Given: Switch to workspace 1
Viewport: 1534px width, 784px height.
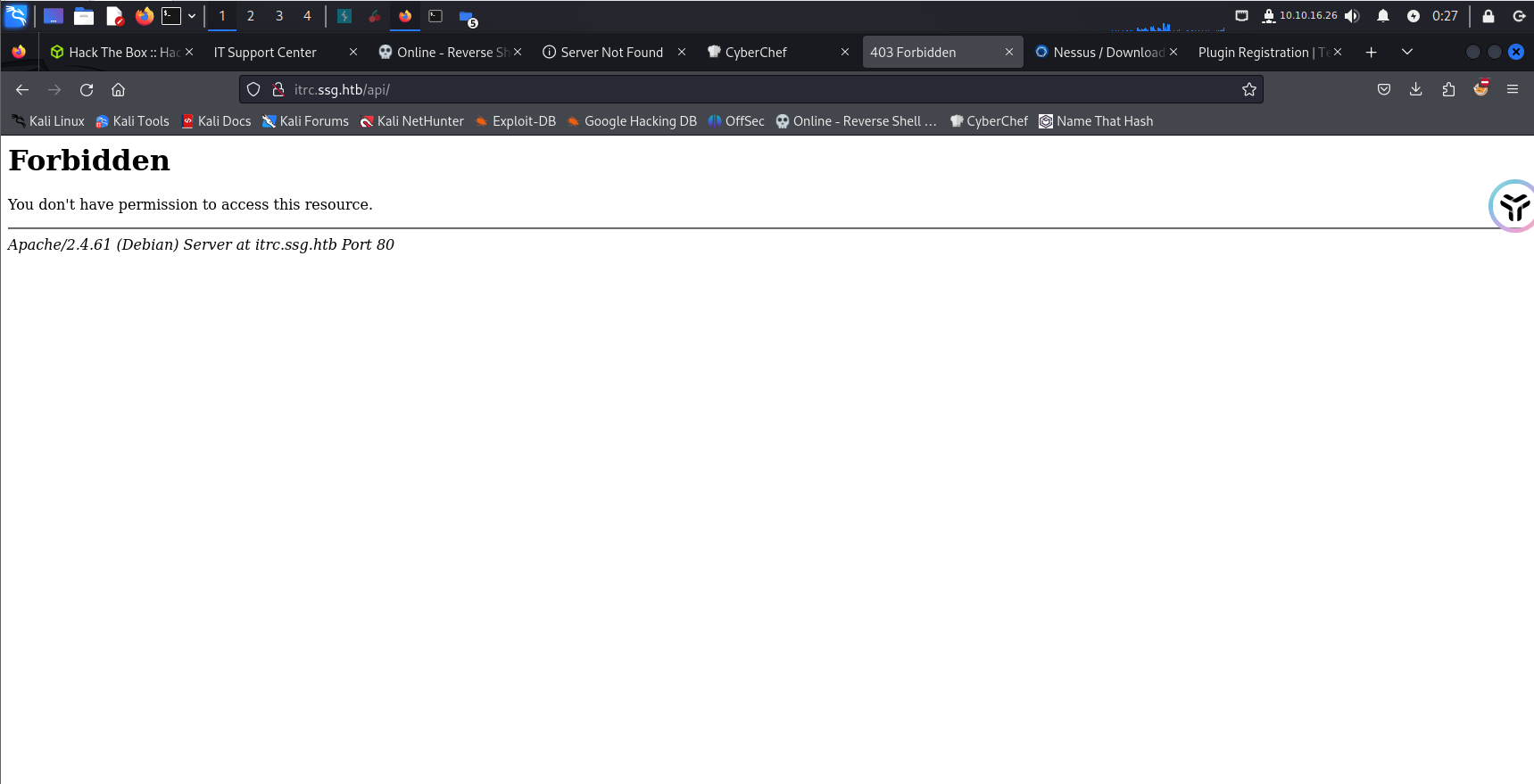Looking at the screenshot, I should (222, 16).
